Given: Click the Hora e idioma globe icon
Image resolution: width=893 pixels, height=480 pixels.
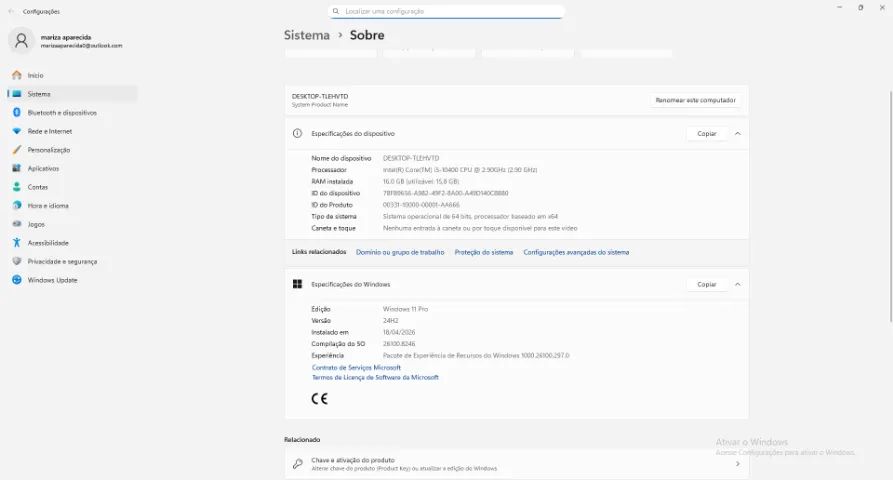Looking at the screenshot, I should 17,206.
